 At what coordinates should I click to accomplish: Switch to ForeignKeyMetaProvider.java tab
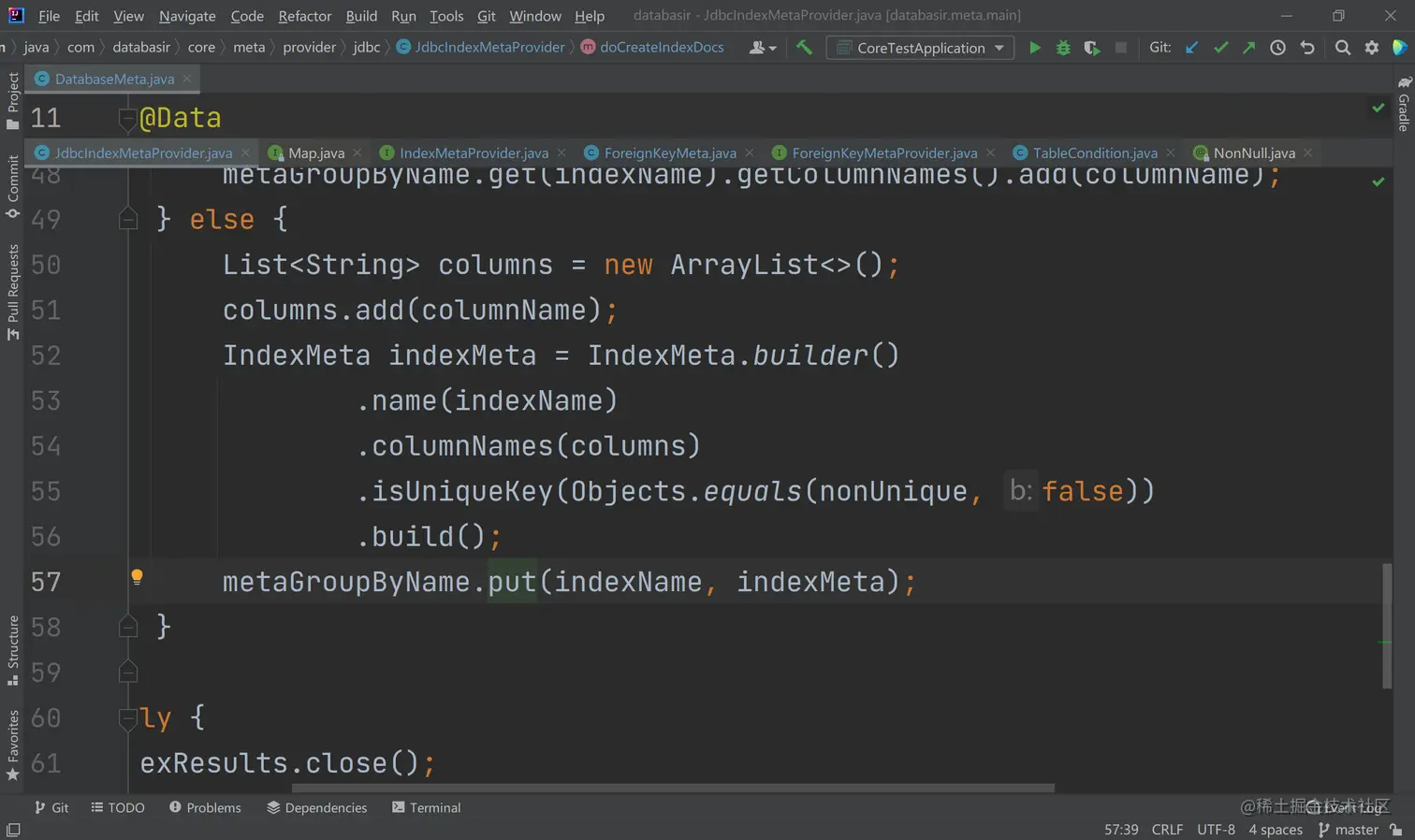[884, 152]
